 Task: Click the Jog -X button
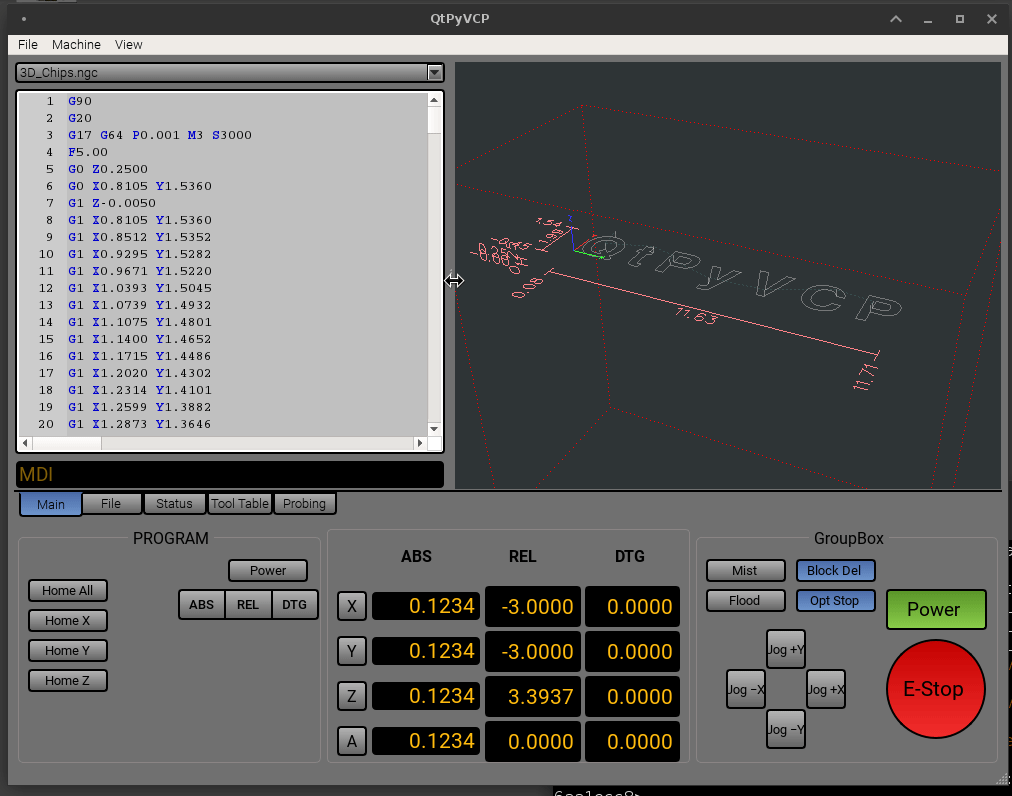746,689
